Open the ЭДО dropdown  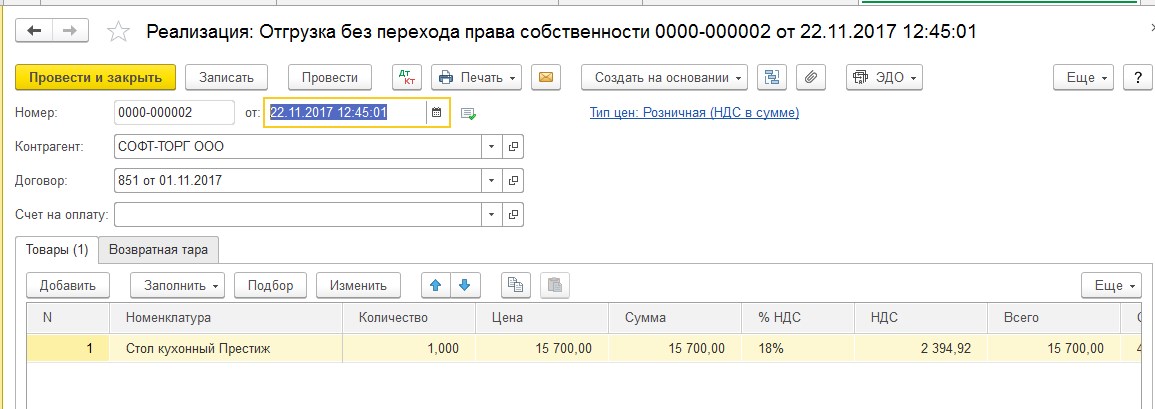(x=884, y=77)
